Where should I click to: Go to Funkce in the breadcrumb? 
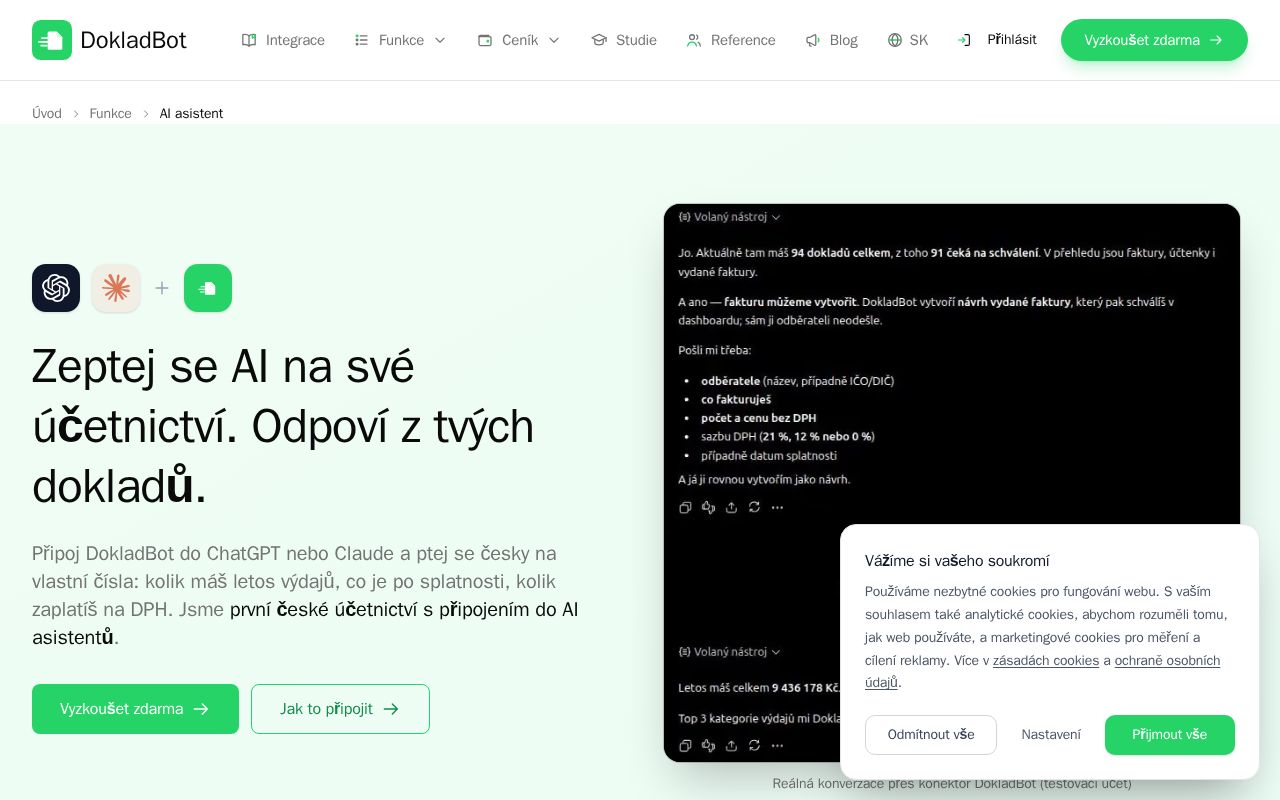point(110,114)
